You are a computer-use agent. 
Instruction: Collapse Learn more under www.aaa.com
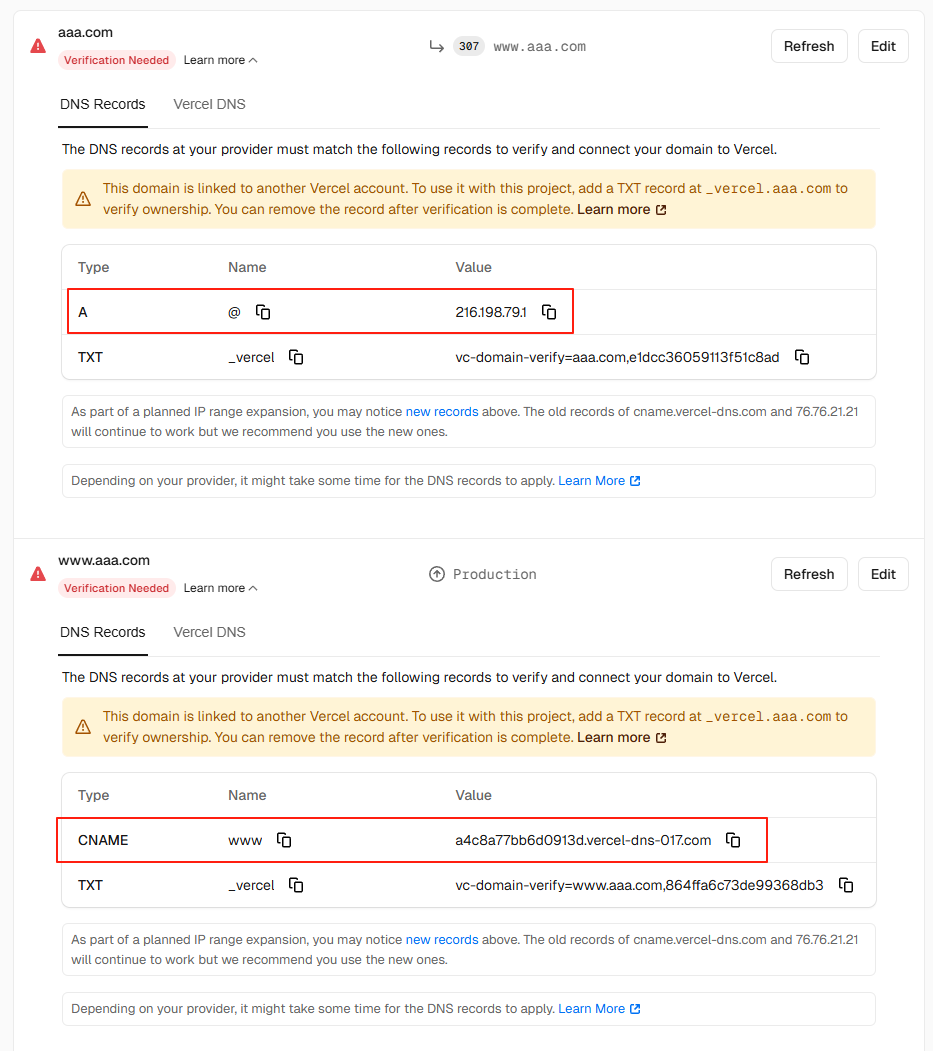(221, 589)
